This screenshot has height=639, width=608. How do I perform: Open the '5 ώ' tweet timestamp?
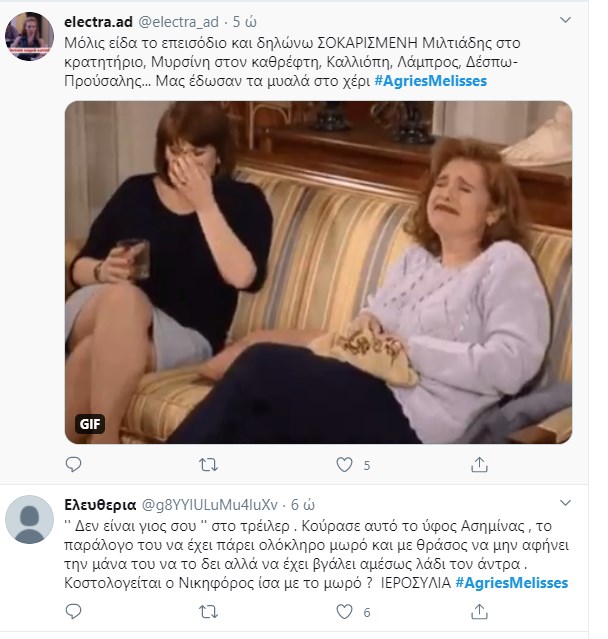point(246,20)
